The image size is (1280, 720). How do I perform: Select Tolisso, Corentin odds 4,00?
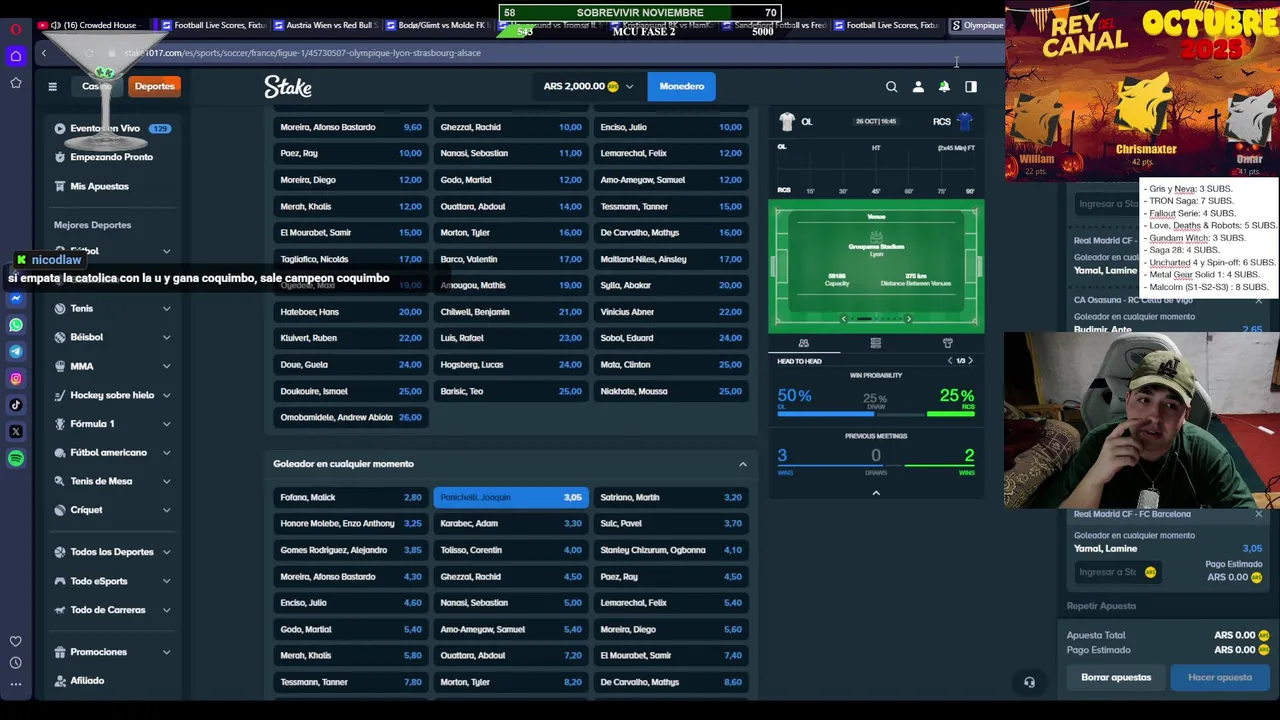[x=510, y=550]
